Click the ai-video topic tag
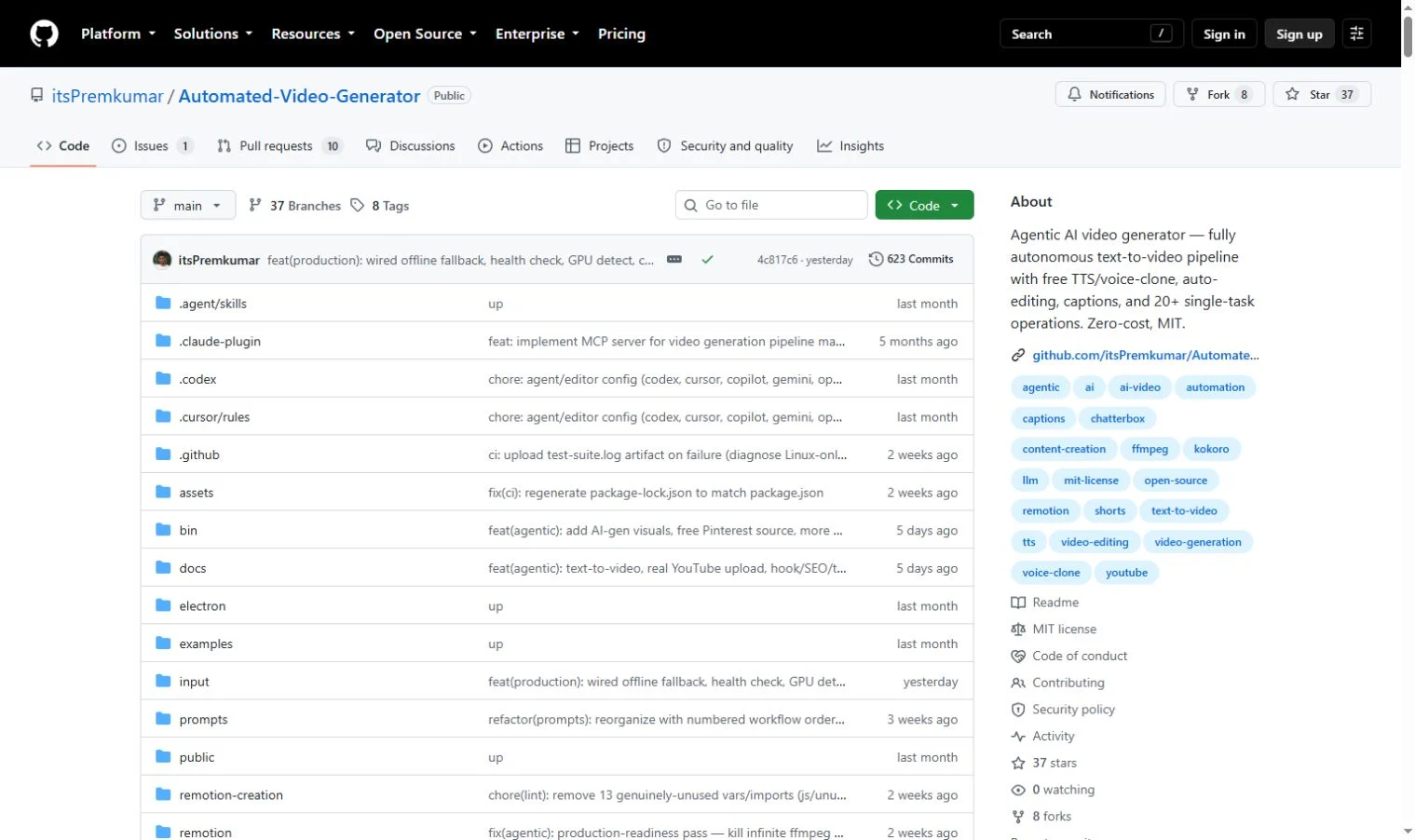This screenshot has height=840, width=1415. point(1139,387)
